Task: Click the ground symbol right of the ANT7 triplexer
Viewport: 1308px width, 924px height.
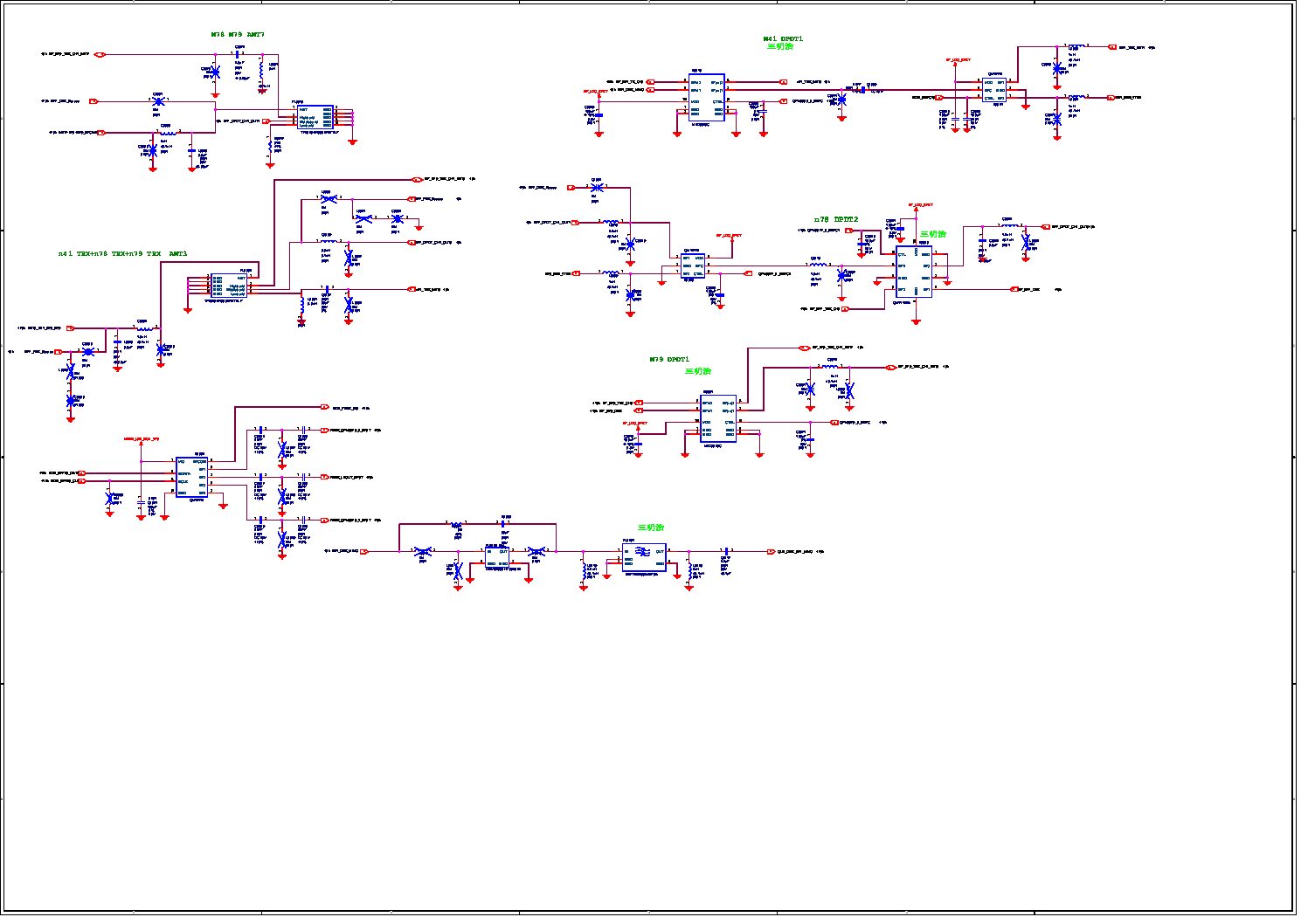Action: click(353, 140)
